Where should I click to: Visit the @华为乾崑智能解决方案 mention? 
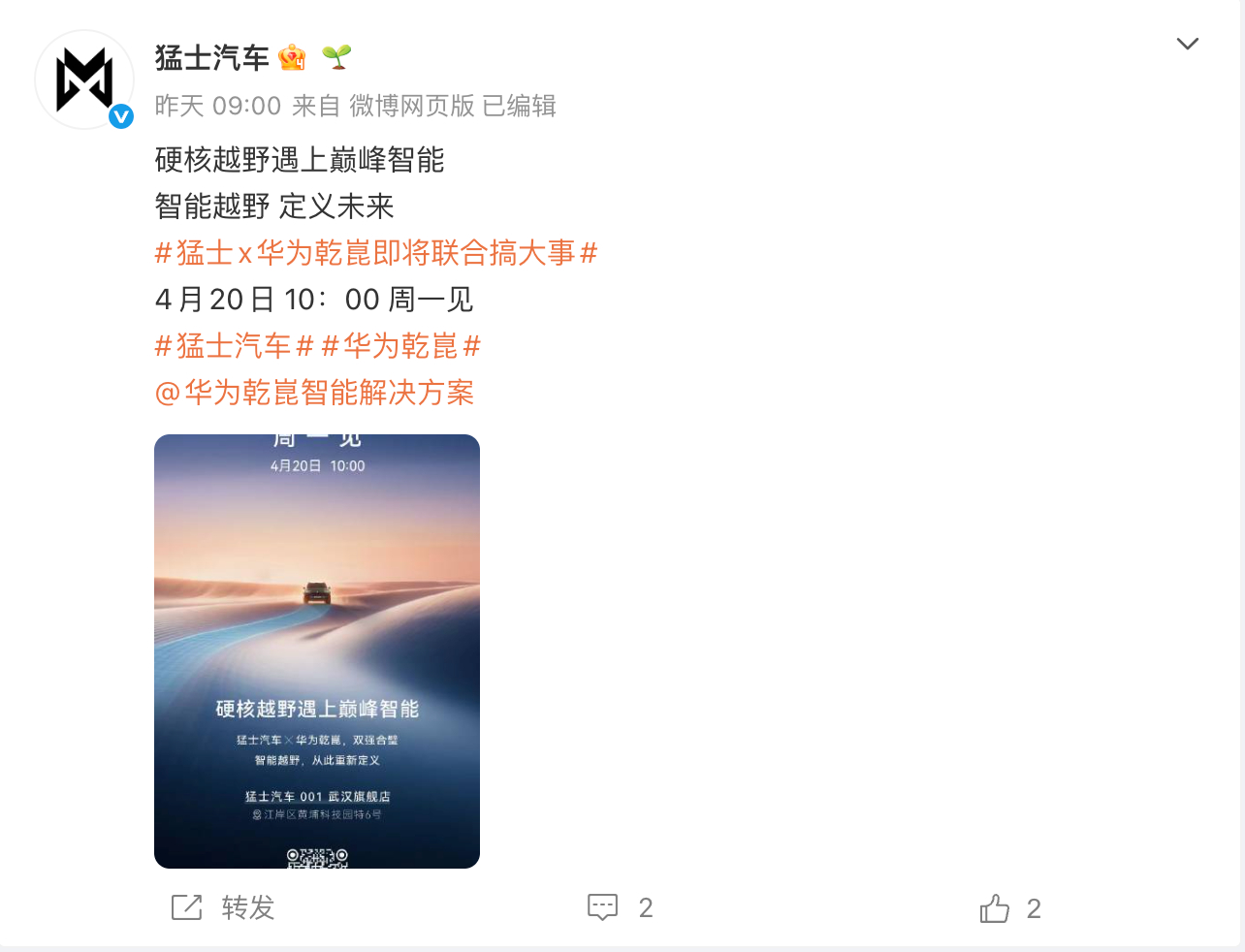tap(314, 393)
